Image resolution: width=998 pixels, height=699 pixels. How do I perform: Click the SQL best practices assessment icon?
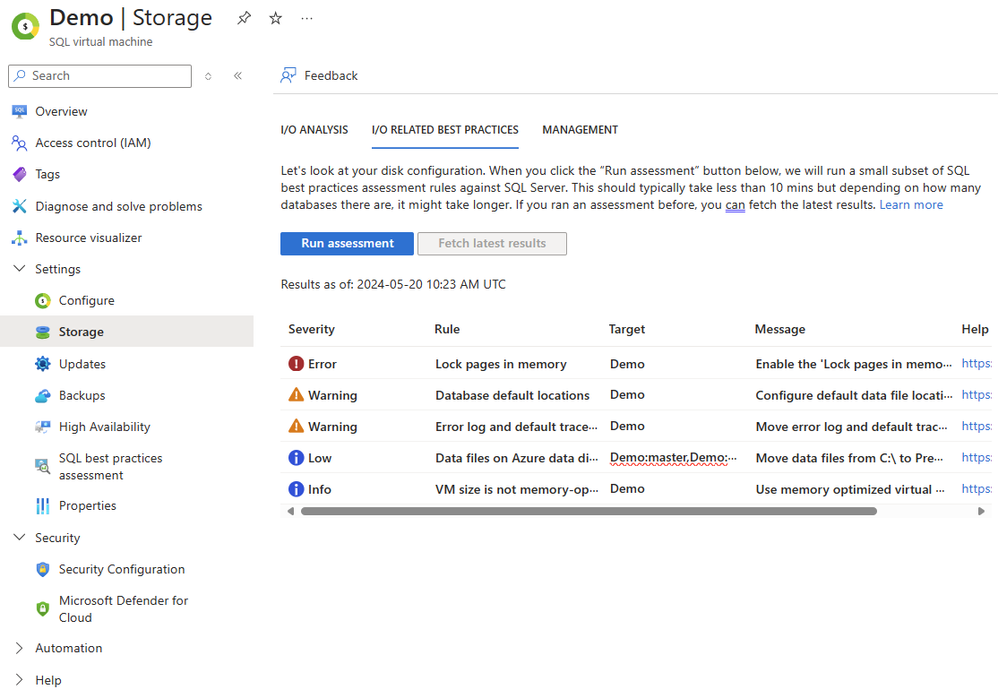click(43, 467)
